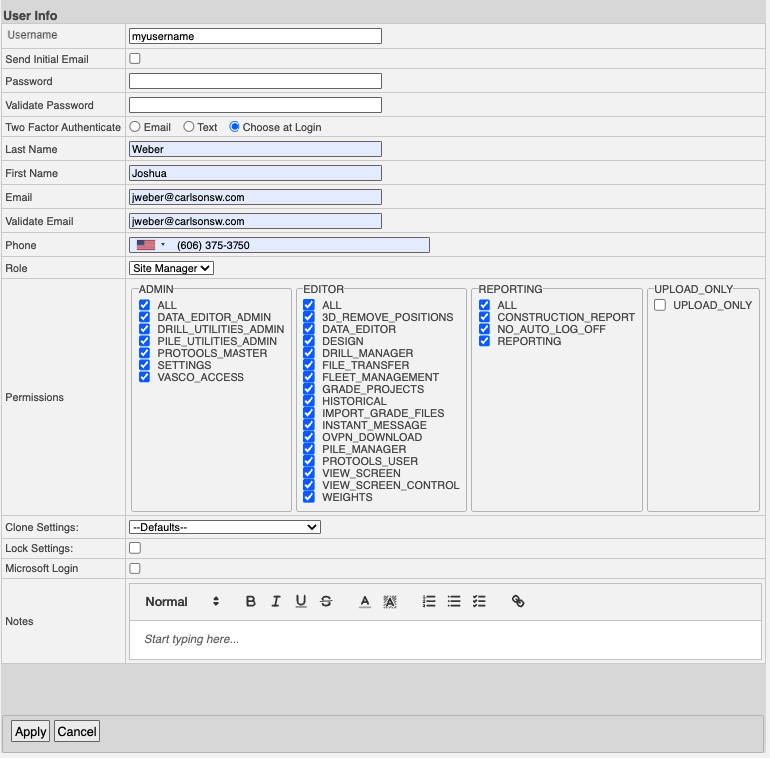This screenshot has height=758, width=770.
Task: Uncheck VIEW_SCREEN_CONTROL permission
Action: [309, 486]
